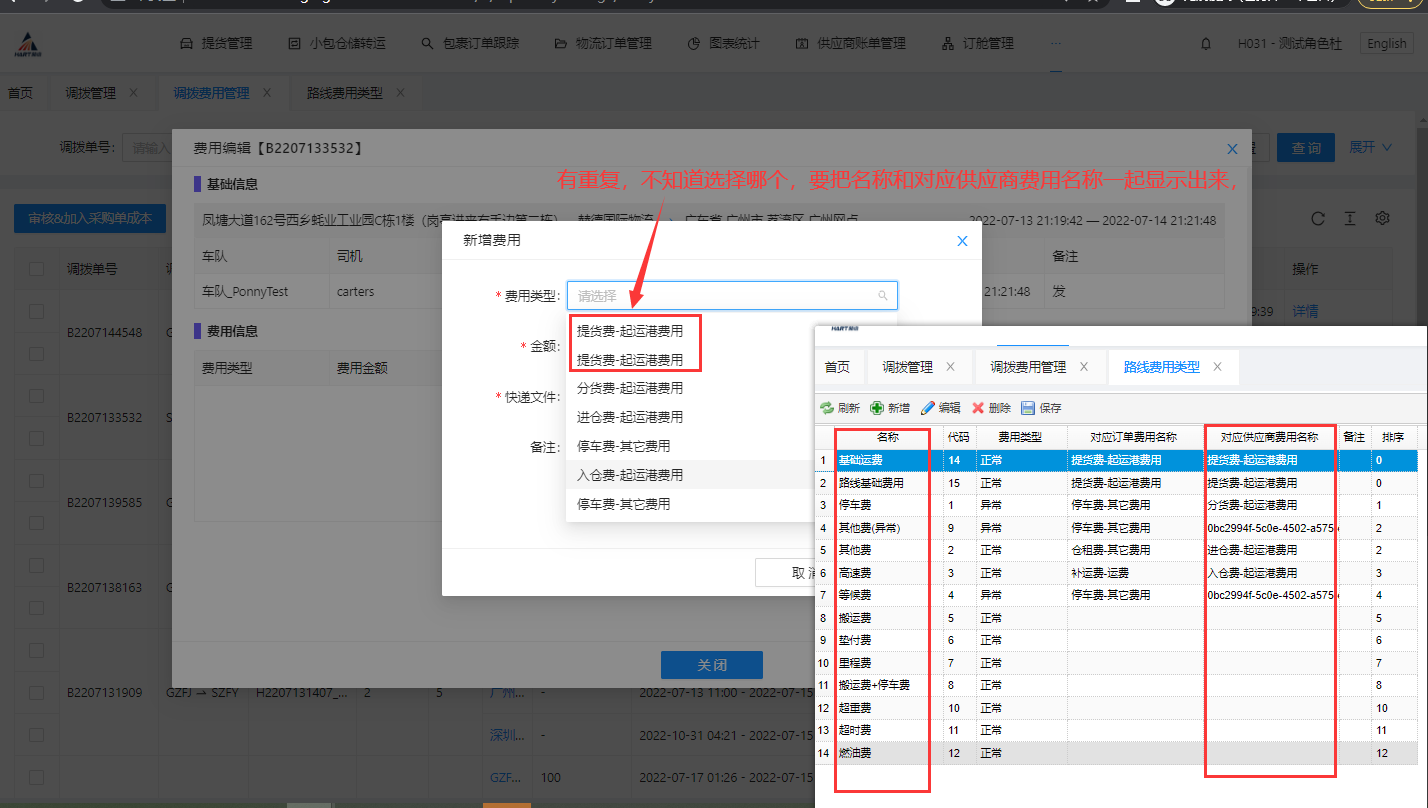Click the notification bell icon
The width and height of the screenshot is (1428, 808).
1206,44
